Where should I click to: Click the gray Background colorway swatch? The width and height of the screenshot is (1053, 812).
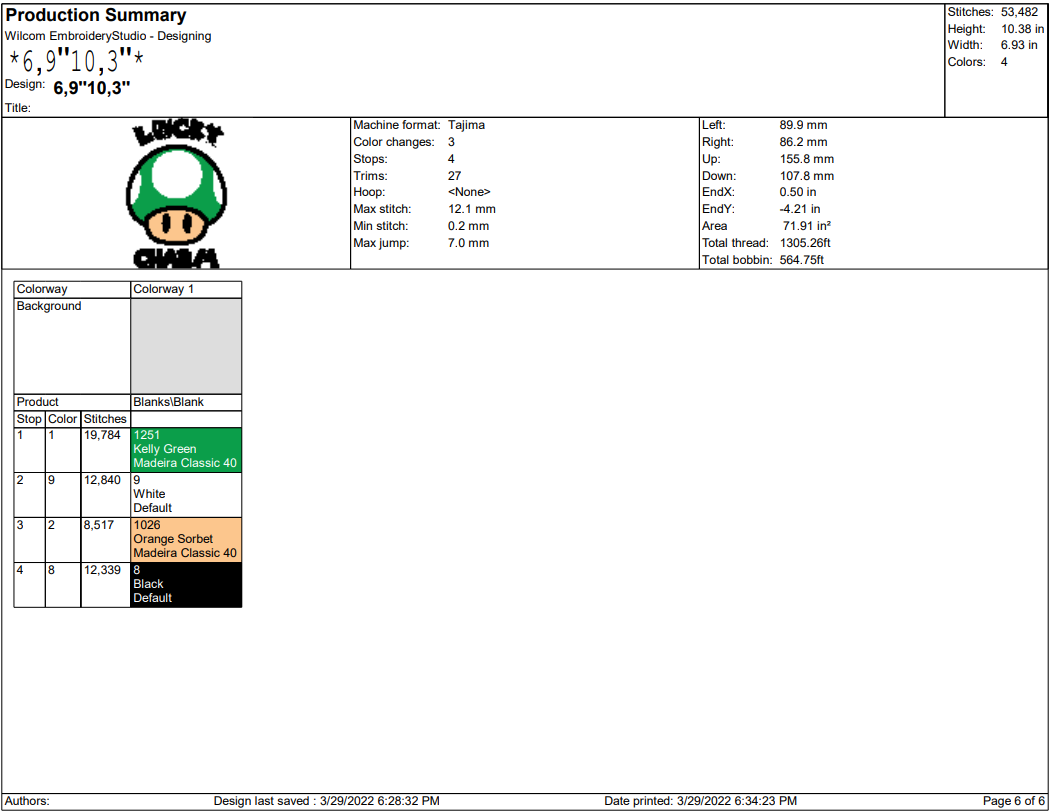pos(186,346)
